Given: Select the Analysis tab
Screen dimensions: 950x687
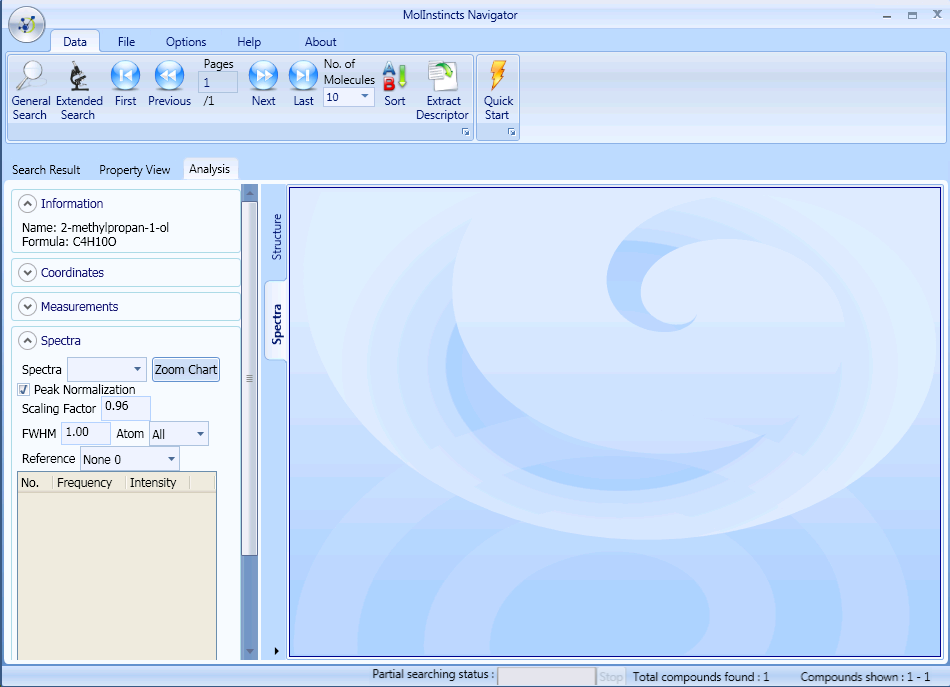Looking at the screenshot, I should click(x=210, y=169).
